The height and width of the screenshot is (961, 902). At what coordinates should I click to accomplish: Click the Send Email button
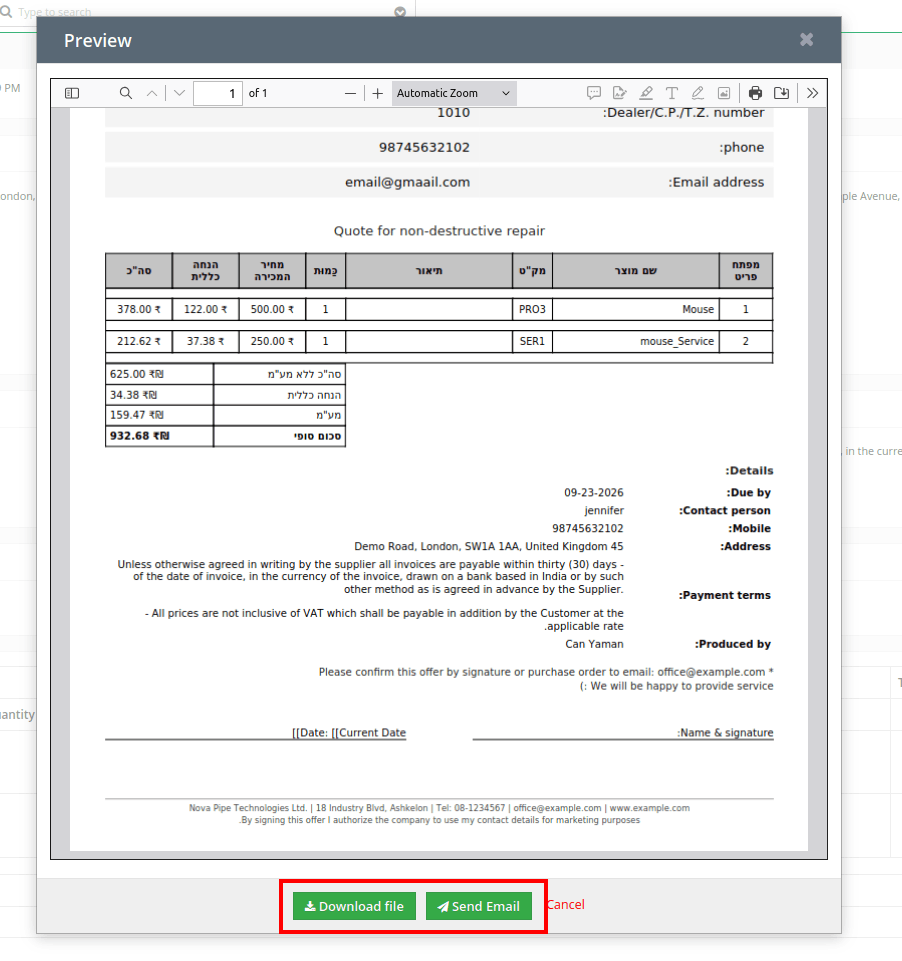tap(479, 906)
